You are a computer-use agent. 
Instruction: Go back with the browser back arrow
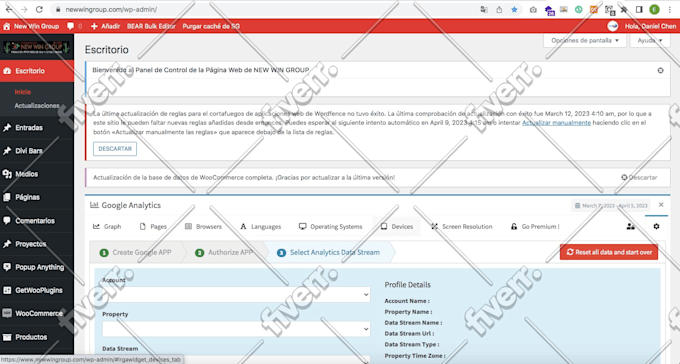9,9
